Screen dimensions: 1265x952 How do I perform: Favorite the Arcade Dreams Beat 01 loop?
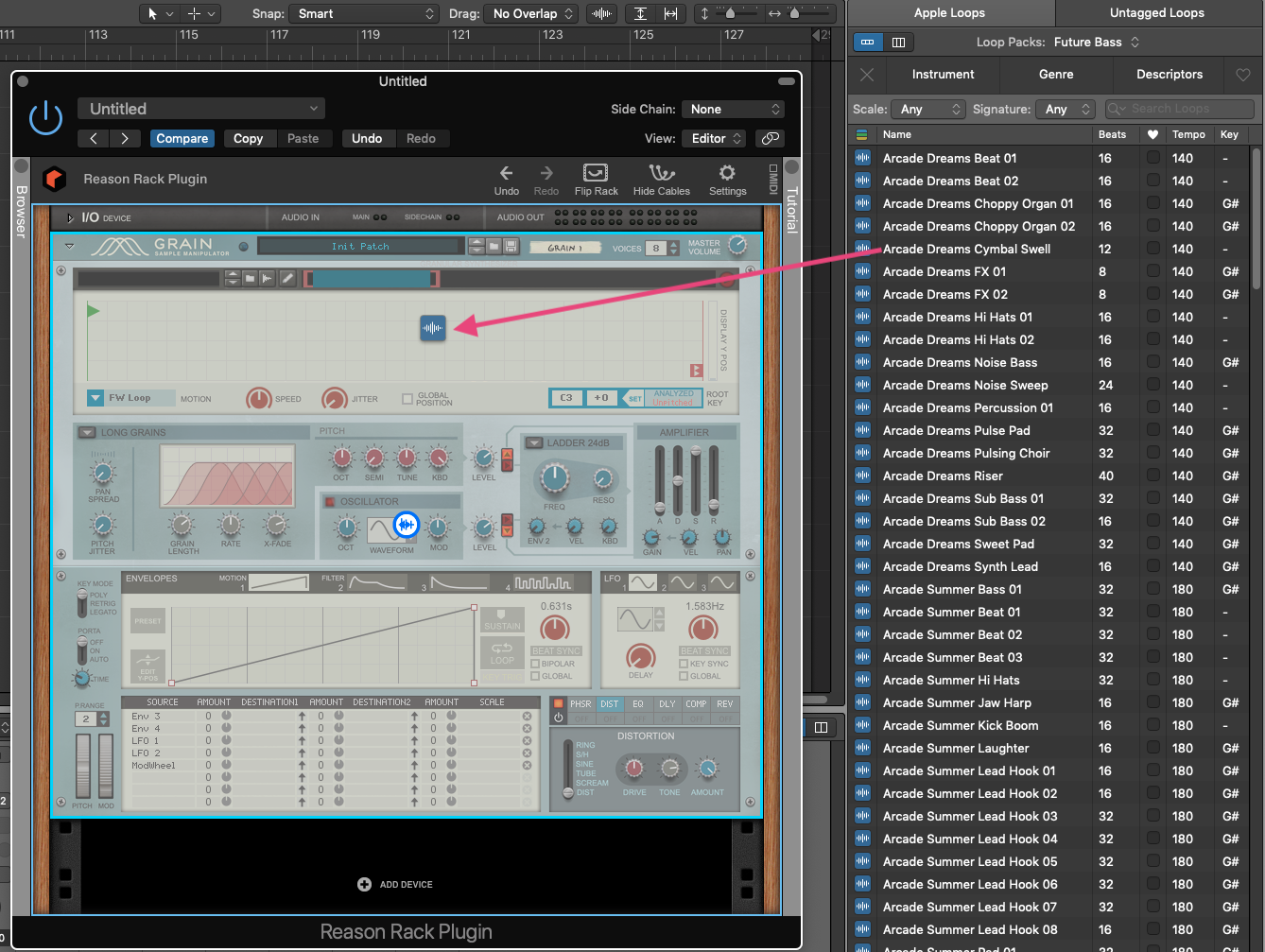point(1153,158)
